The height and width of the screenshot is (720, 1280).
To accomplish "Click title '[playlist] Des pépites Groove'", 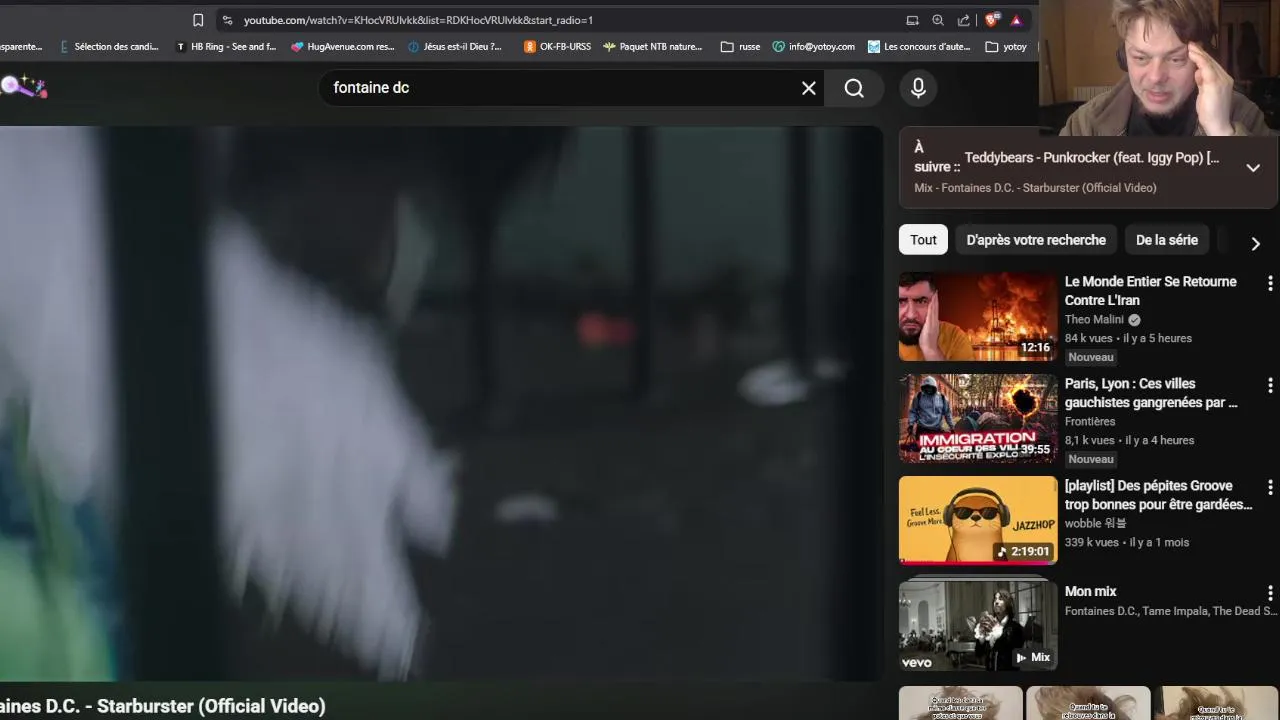I will [1158, 495].
